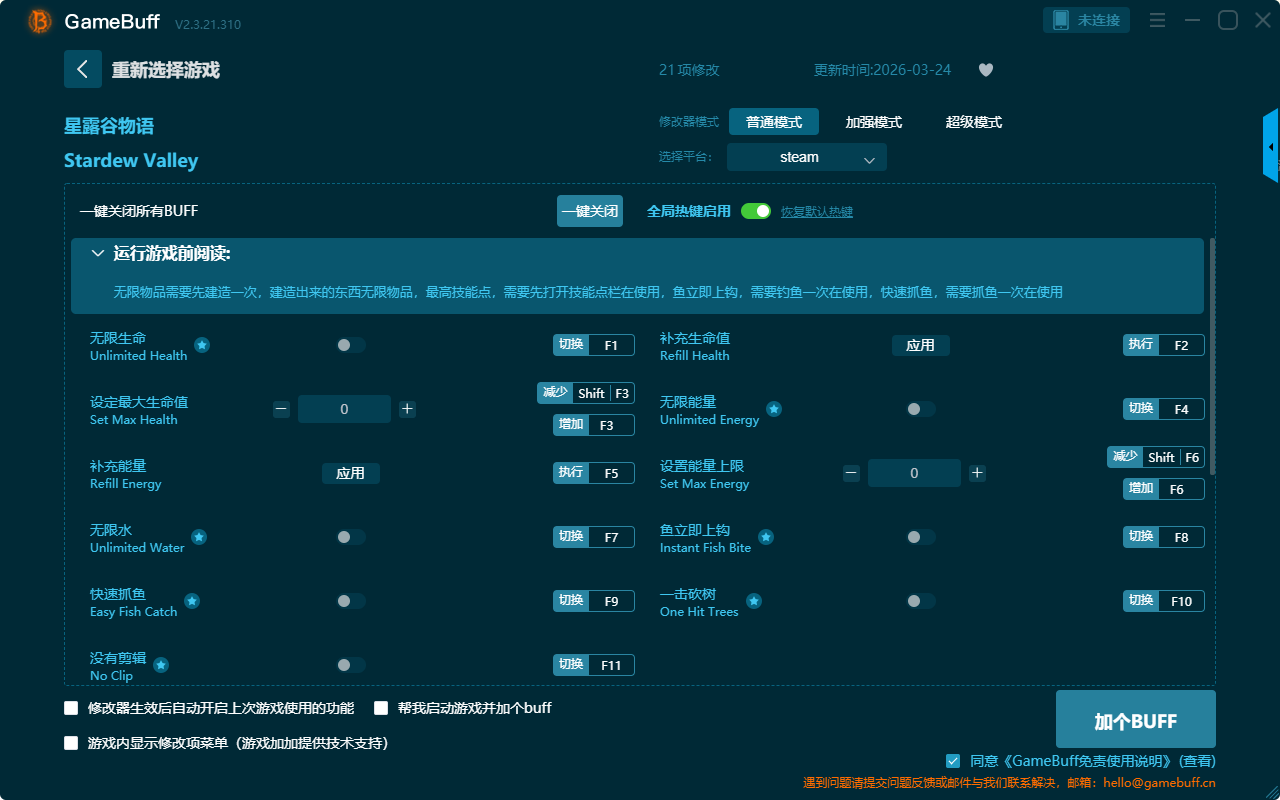This screenshot has height=800, width=1280.
Task: Enable the Unlimited Health toggle
Action: (x=351, y=345)
